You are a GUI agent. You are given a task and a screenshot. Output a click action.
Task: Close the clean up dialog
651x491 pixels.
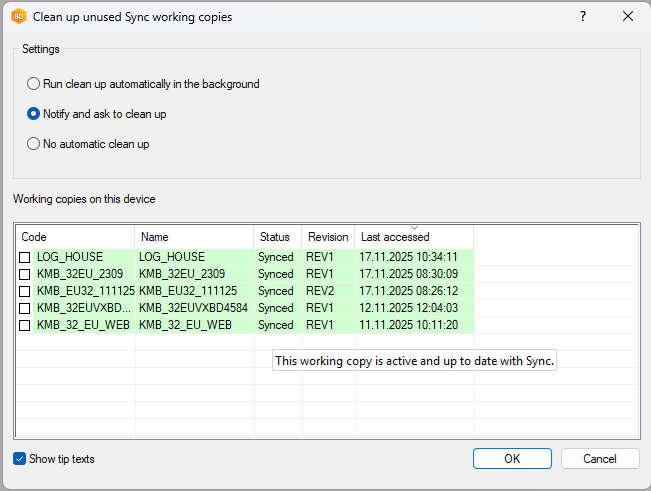coord(628,16)
